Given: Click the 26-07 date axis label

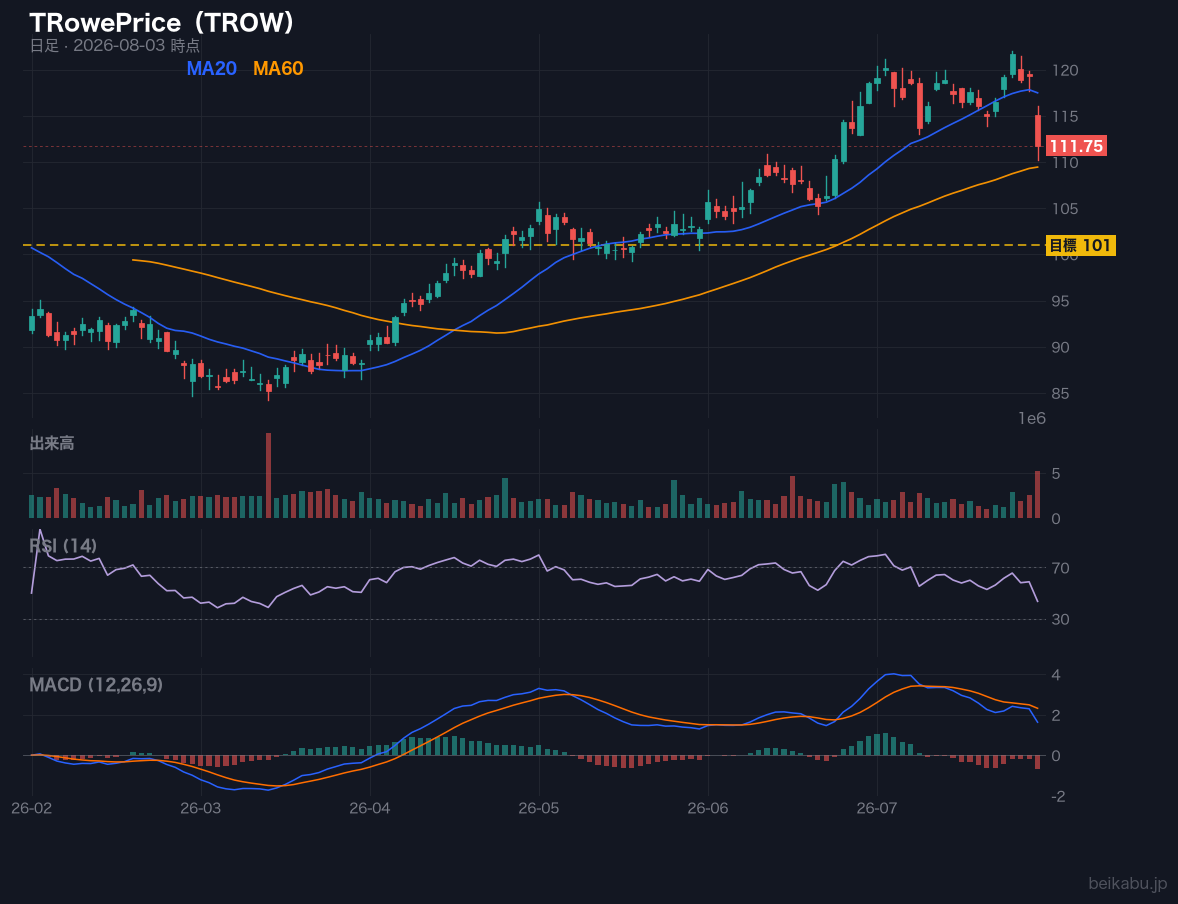Looking at the screenshot, I should coord(877,809).
